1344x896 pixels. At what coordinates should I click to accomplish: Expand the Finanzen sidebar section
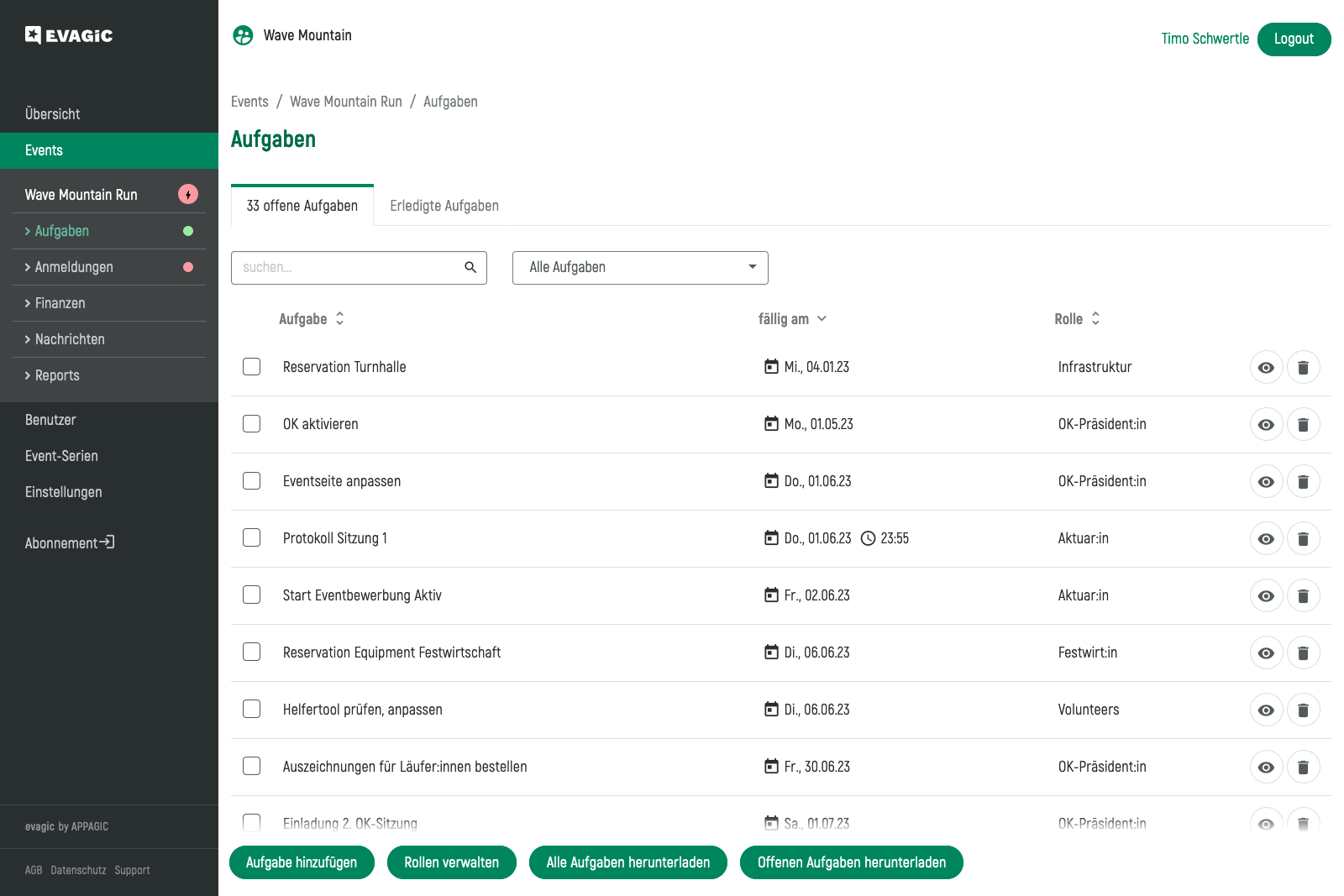click(60, 303)
